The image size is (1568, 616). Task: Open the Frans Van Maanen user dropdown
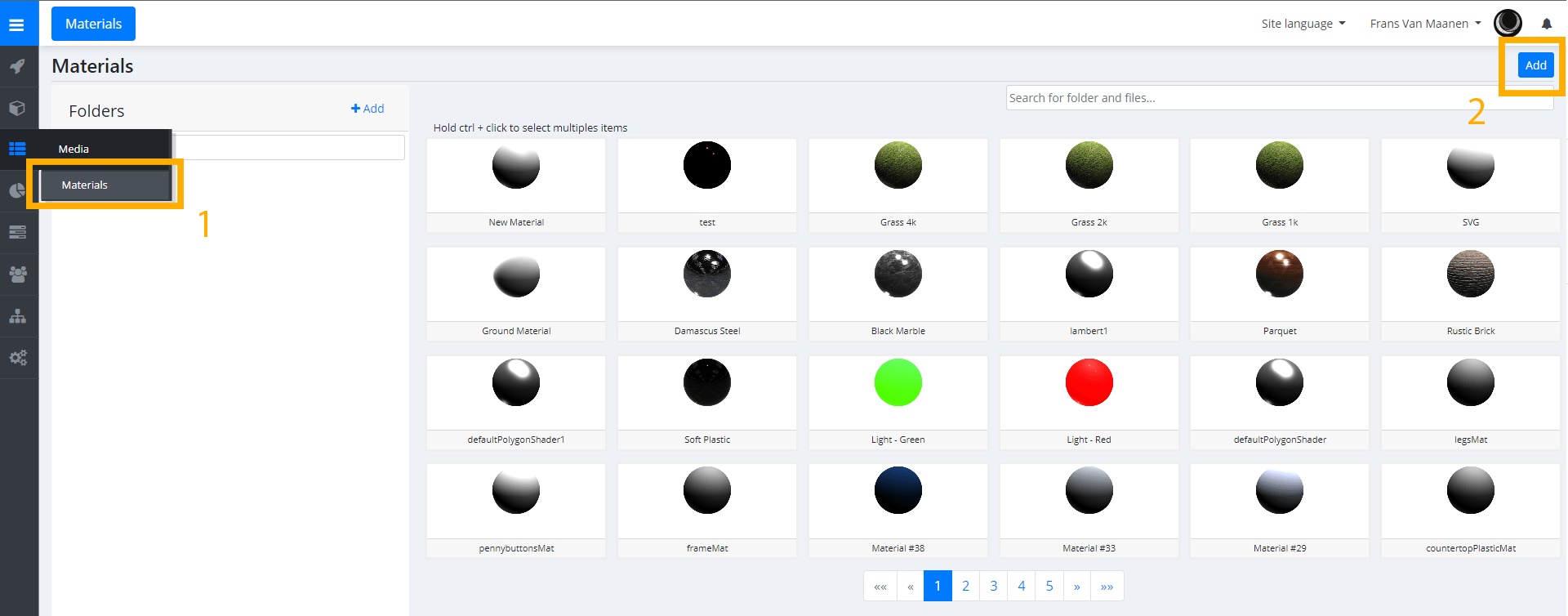(1425, 24)
